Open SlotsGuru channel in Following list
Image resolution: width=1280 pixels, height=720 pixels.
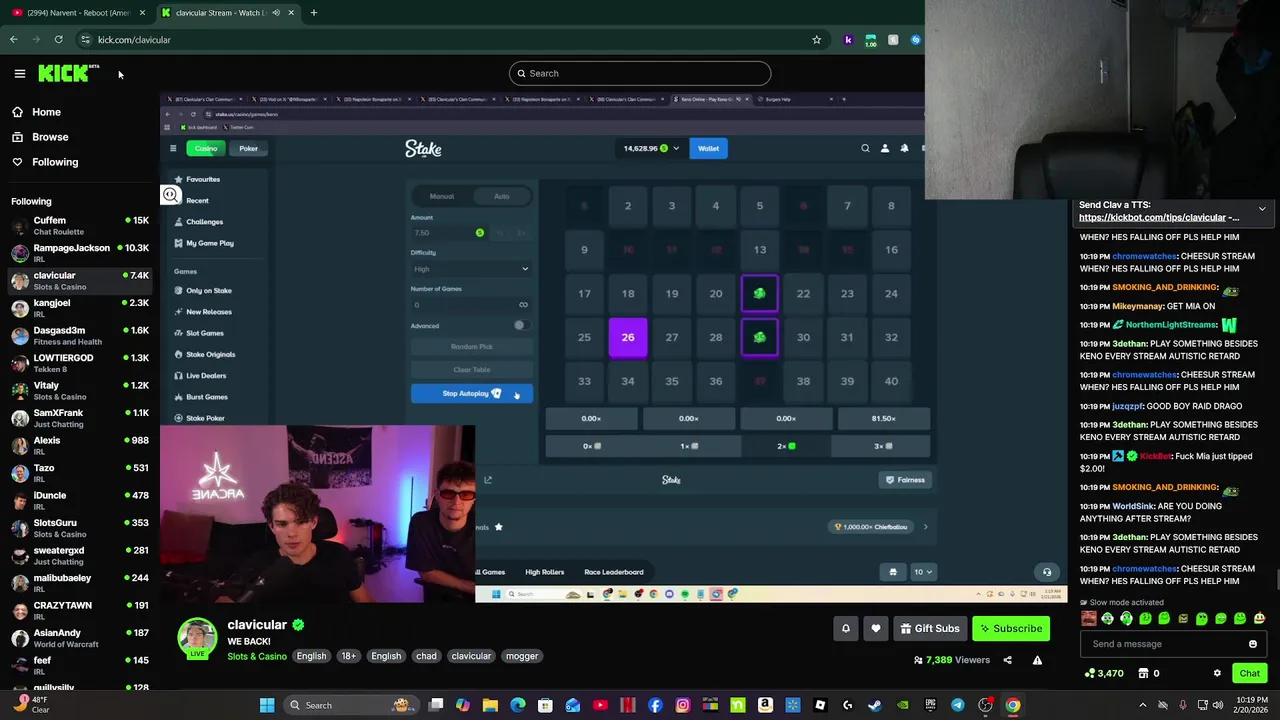tap(80, 527)
